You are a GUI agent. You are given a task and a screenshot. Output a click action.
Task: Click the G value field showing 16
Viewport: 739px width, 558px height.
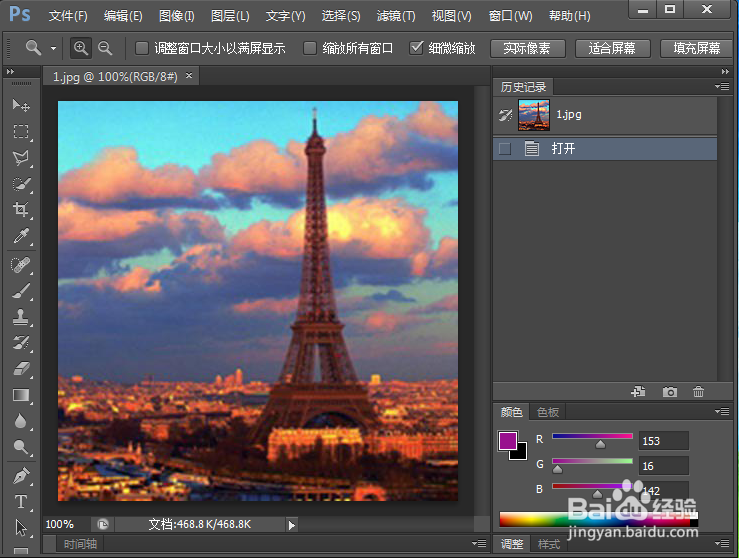pyautogui.click(x=664, y=466)
